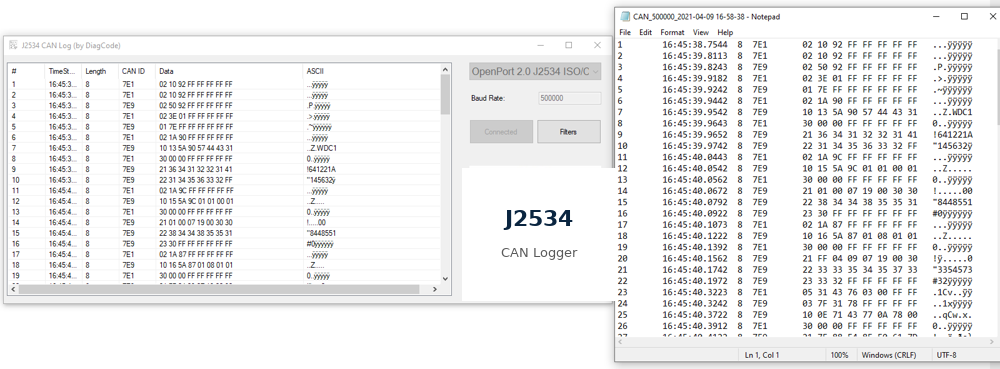This screenshot has width=1000, height=369.
Task: Select row 9 ASCII '!641221A' in the CAN log
Action: point(321,170)
